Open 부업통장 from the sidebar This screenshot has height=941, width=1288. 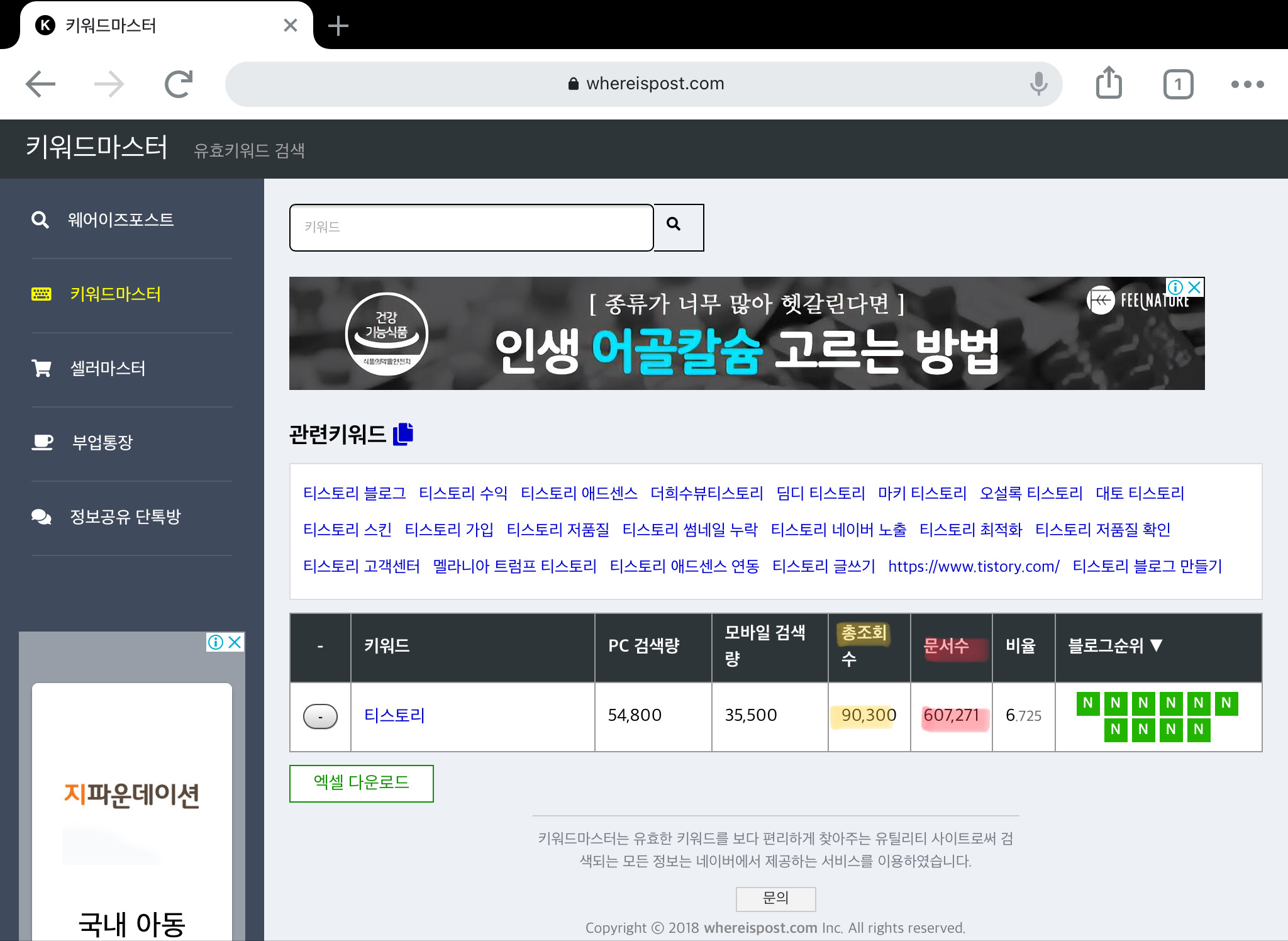(103, 442)
